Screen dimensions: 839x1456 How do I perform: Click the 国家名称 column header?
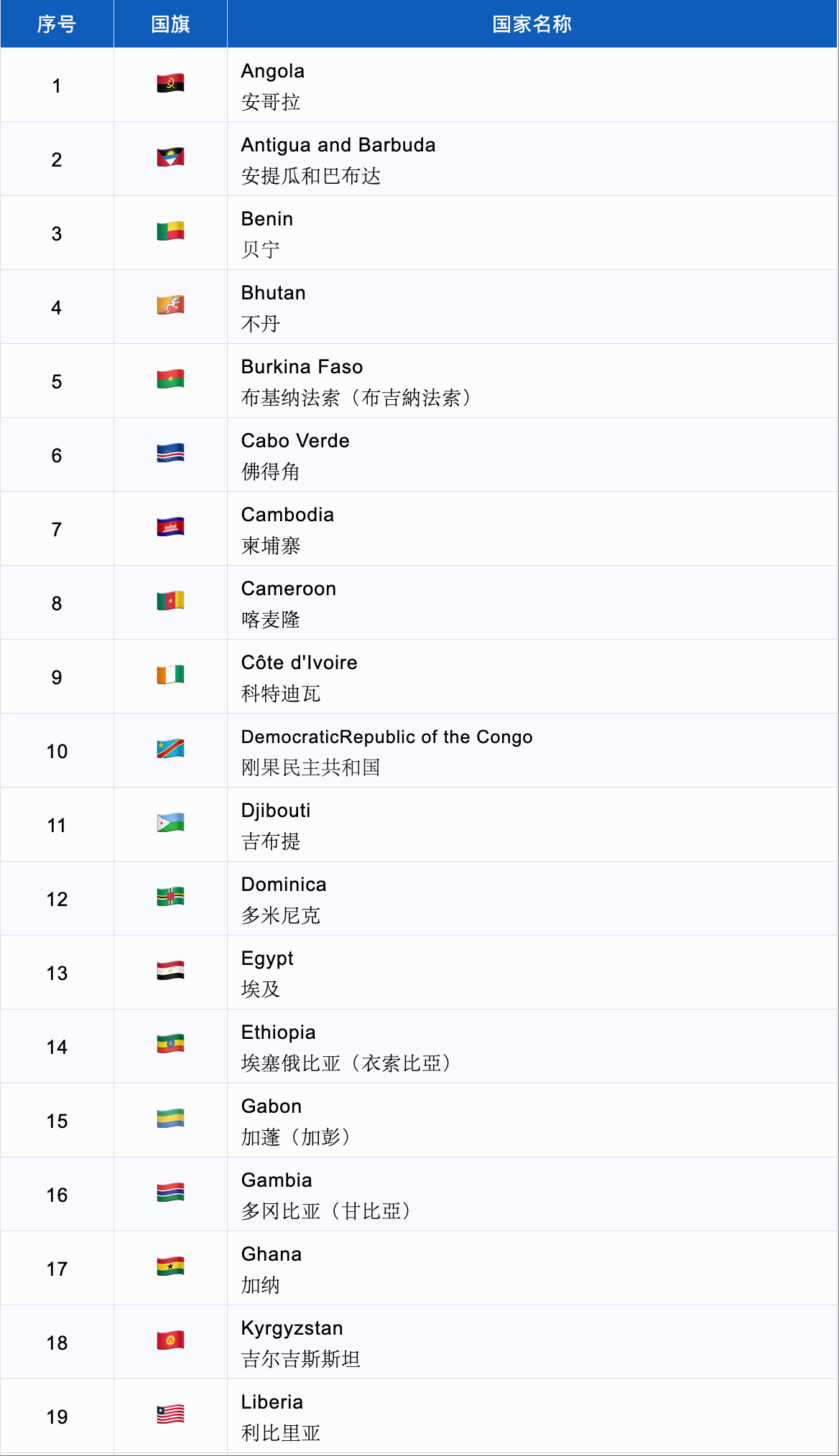[532, 24]
